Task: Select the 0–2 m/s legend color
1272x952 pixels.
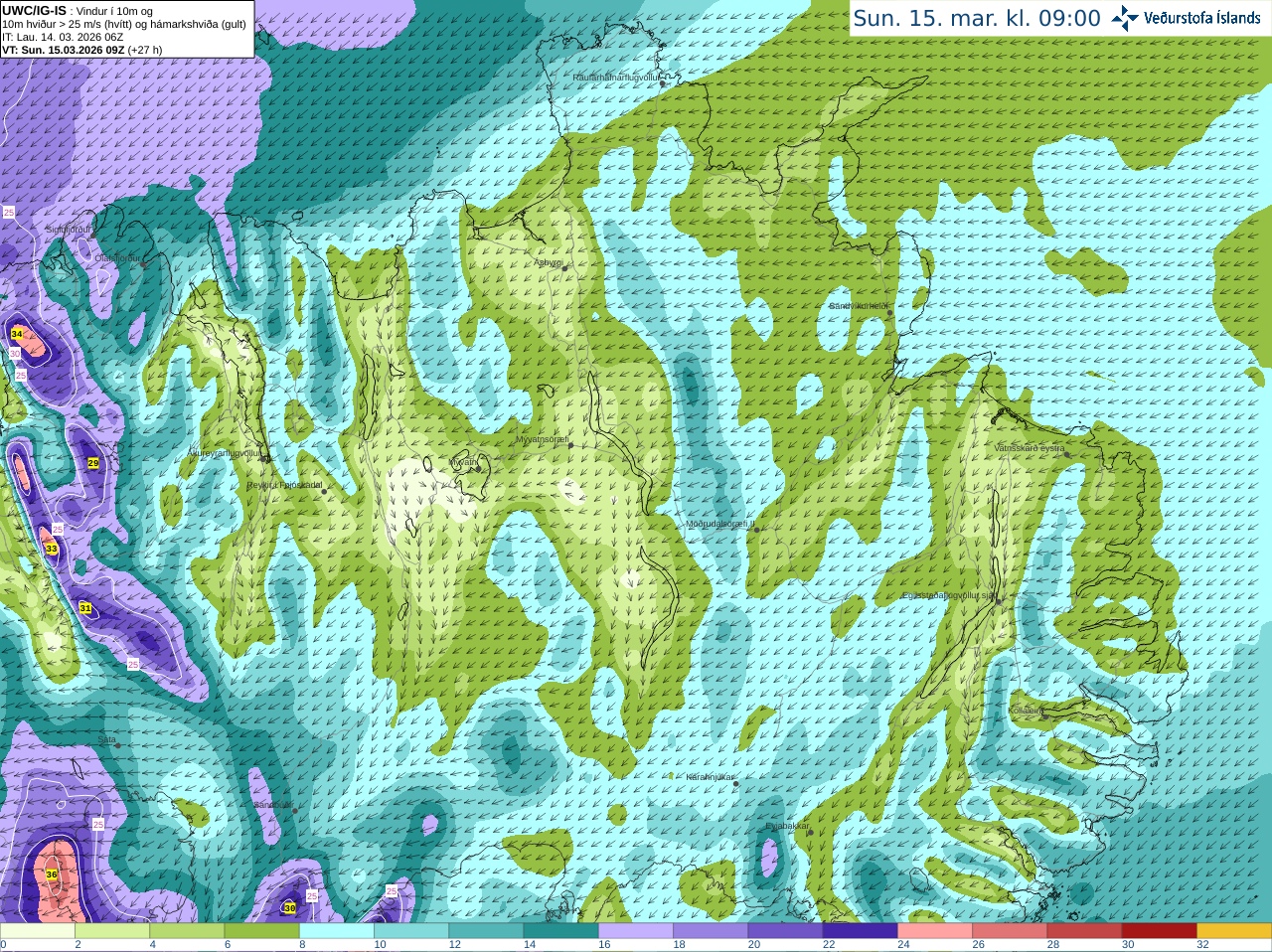Action: coord(37,931)
